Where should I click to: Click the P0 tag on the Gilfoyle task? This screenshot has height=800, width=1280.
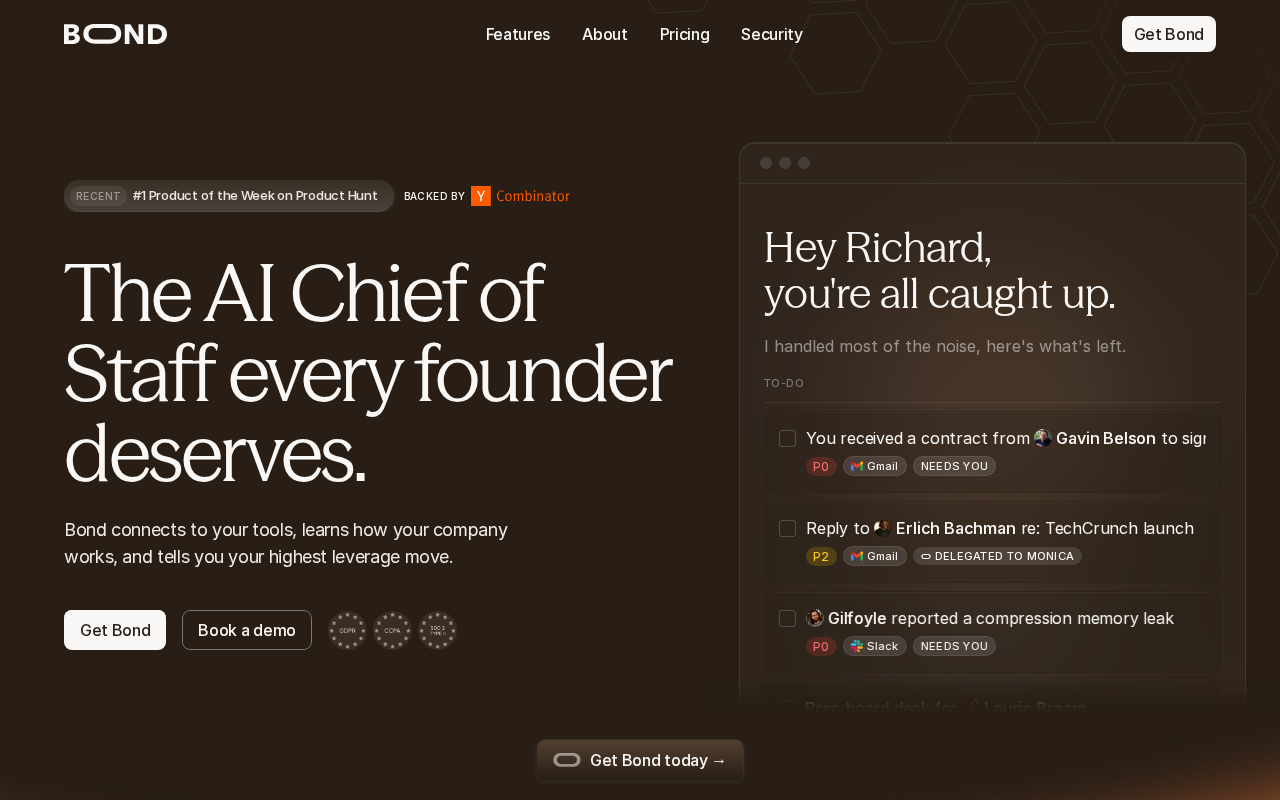(x=821, y=646)
